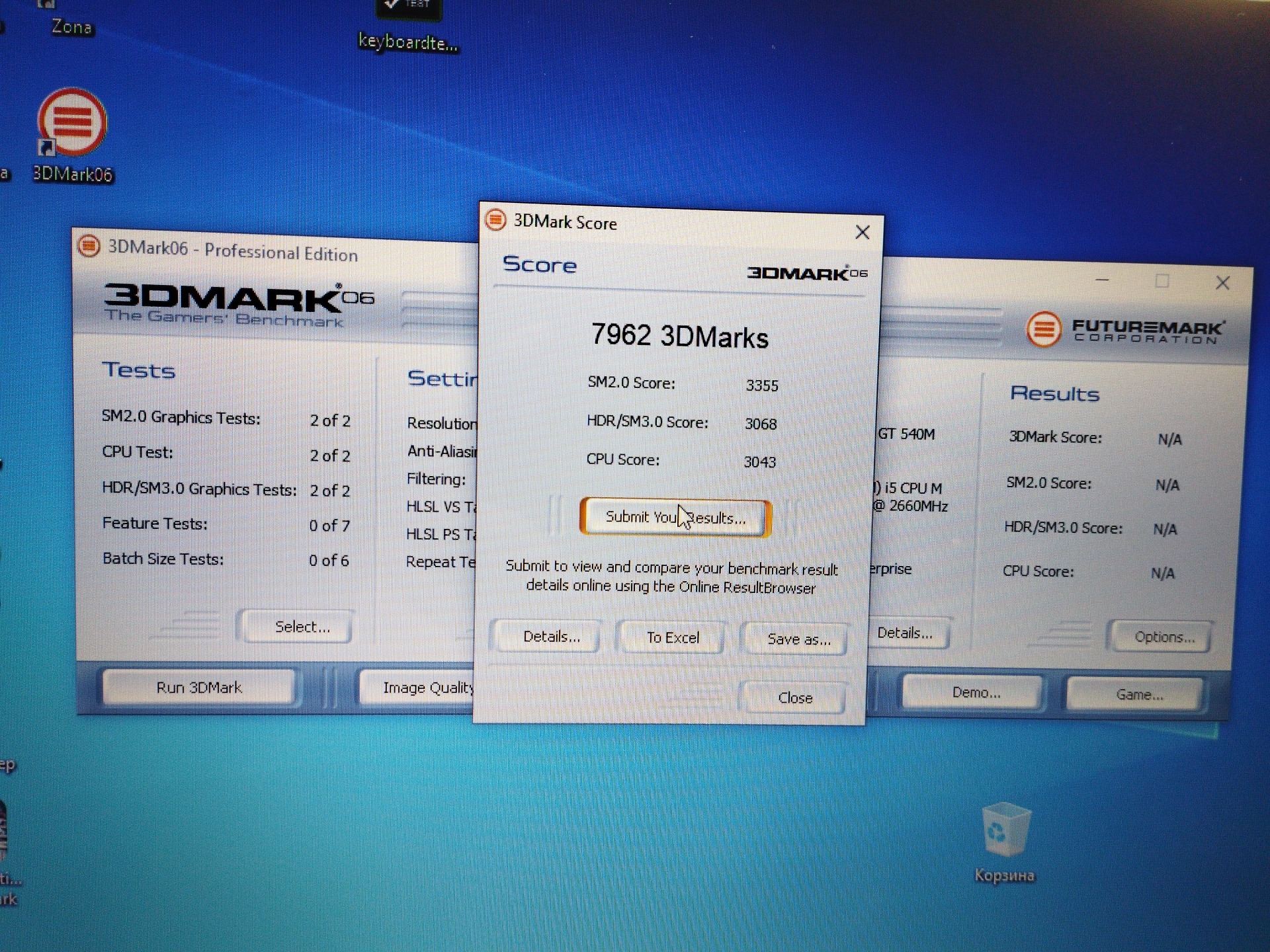Click the Anti-Aliasing setting label
1270x952 pixels.
click(x=442, y=452)
